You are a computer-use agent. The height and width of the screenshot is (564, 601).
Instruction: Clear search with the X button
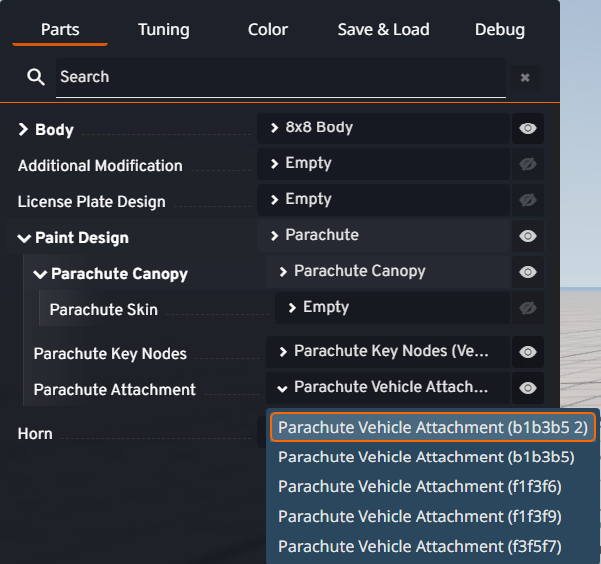point(525,77)
